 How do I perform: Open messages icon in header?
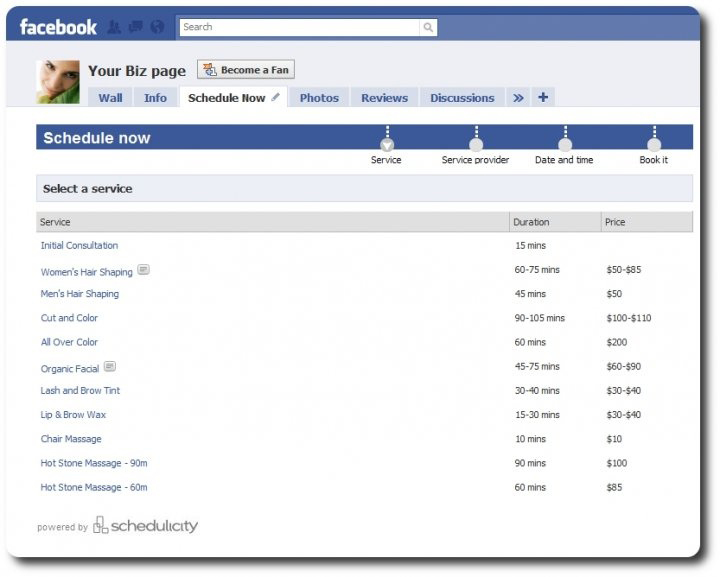click(135, 27)
